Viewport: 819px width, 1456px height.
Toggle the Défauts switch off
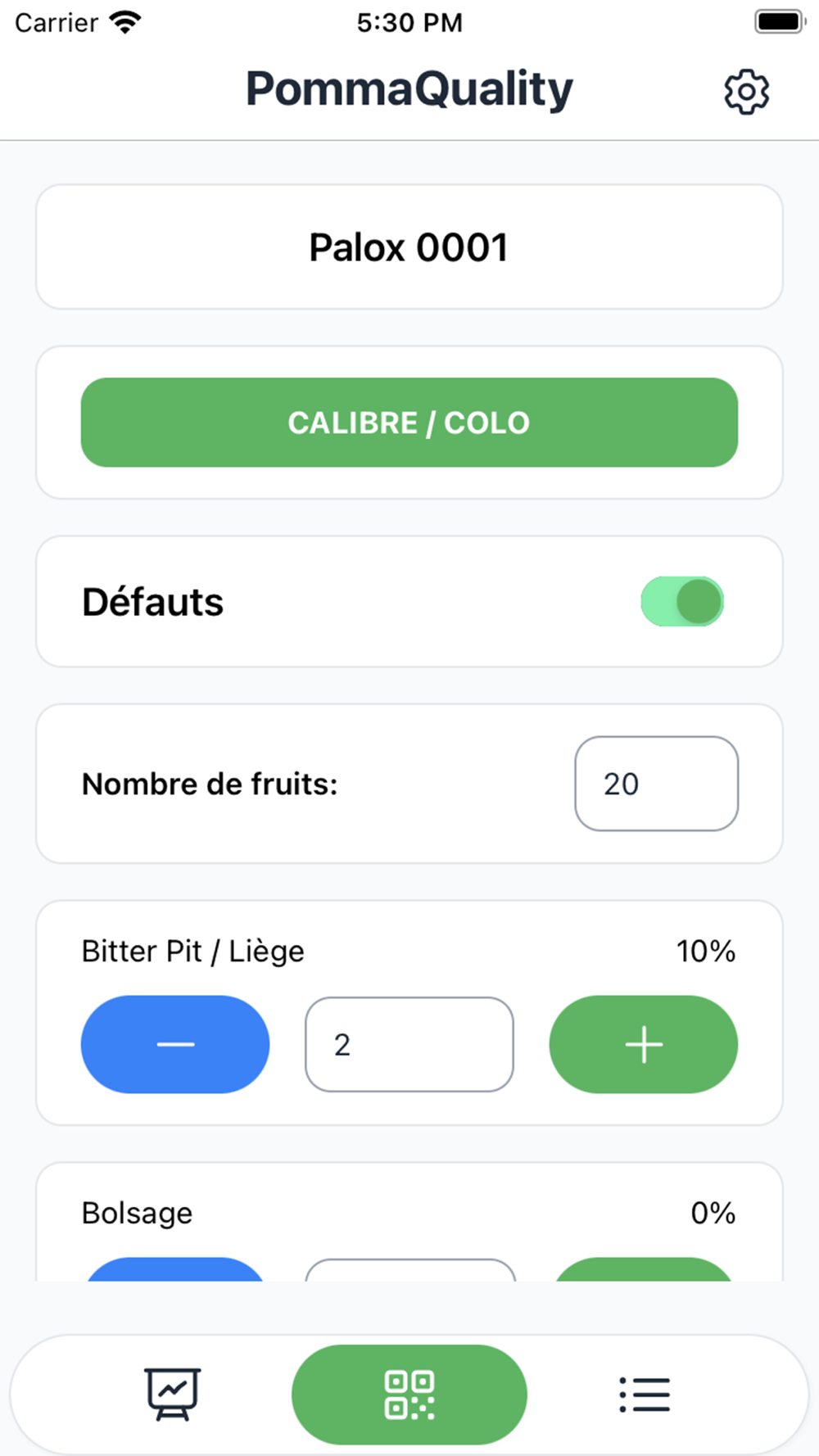click(x=682, y=602)
